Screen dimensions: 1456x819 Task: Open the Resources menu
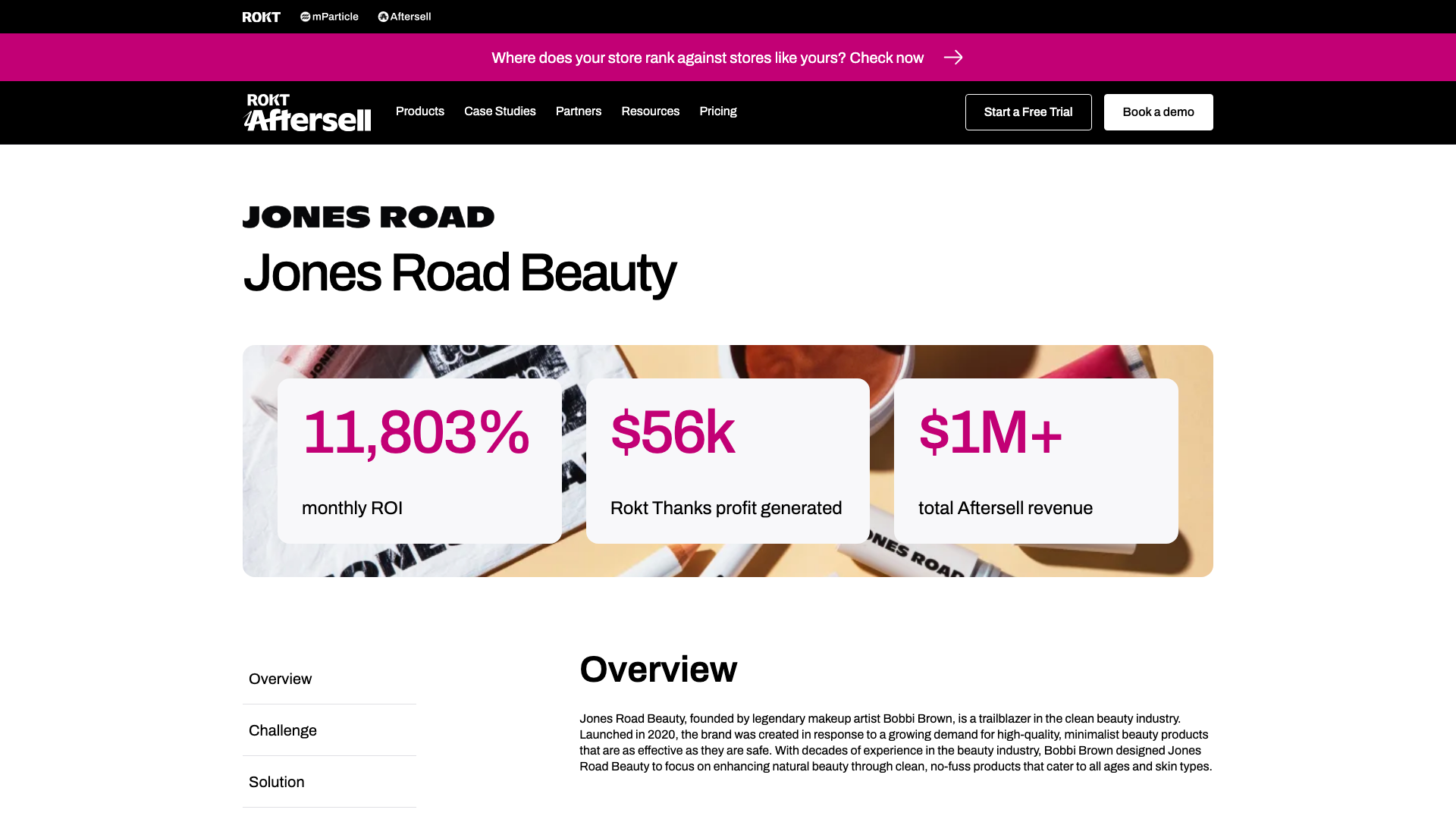click(651, 111)
